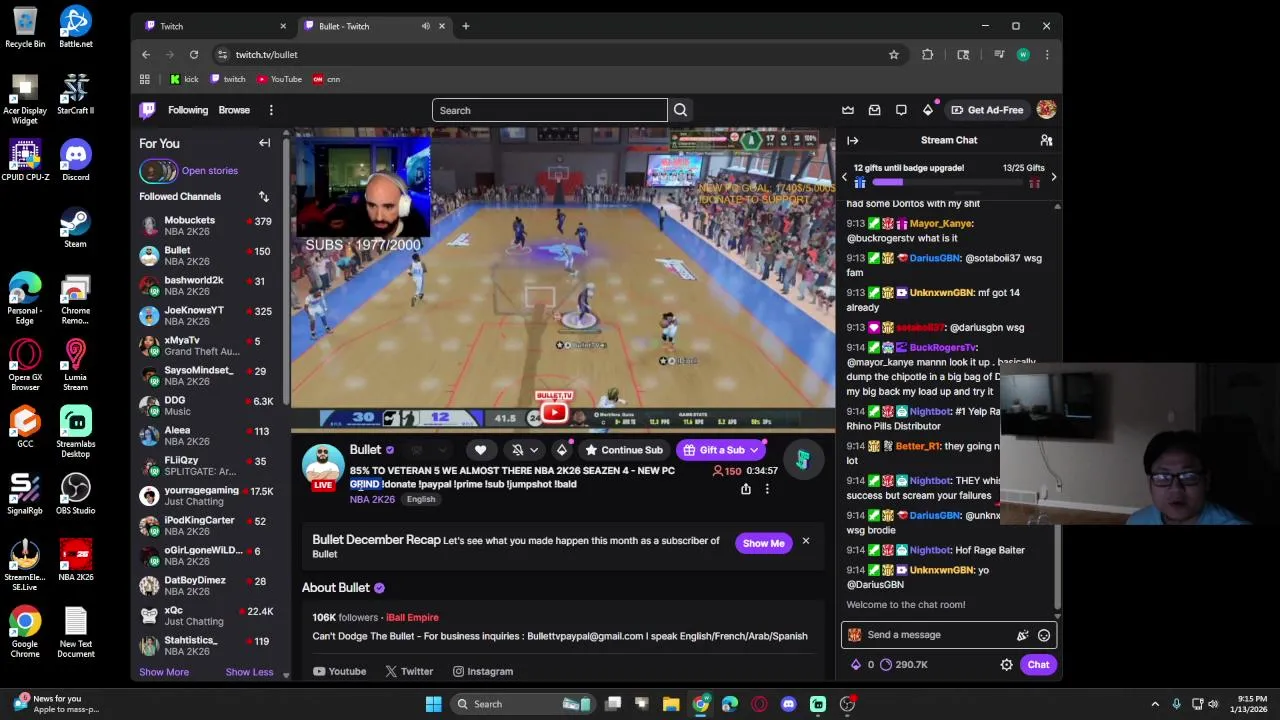The height and width of the screenshot is (720, 1280).
Task: Click the Twitch Search field
Action: pos(550,110)
